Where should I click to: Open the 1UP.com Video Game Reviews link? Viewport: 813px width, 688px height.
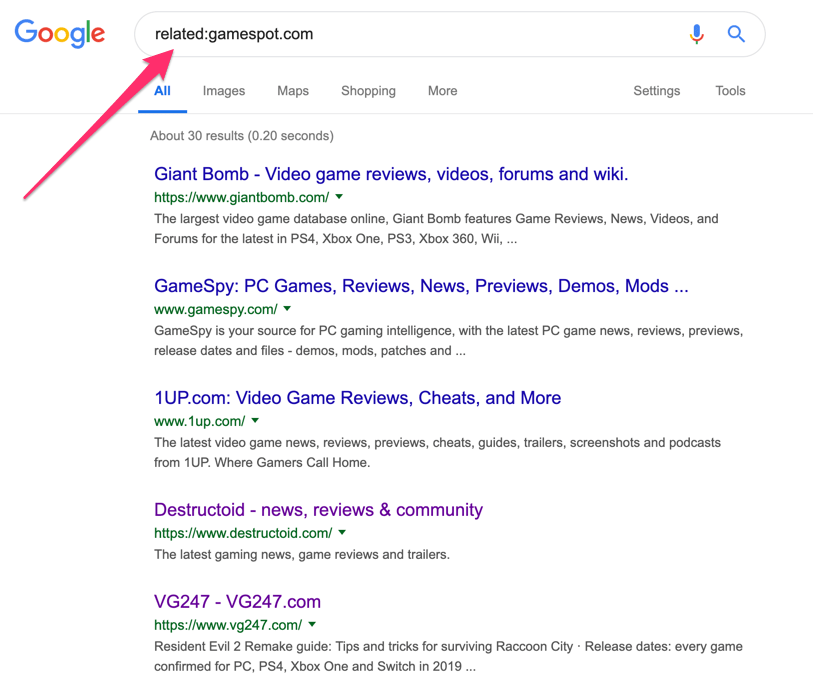358,398
